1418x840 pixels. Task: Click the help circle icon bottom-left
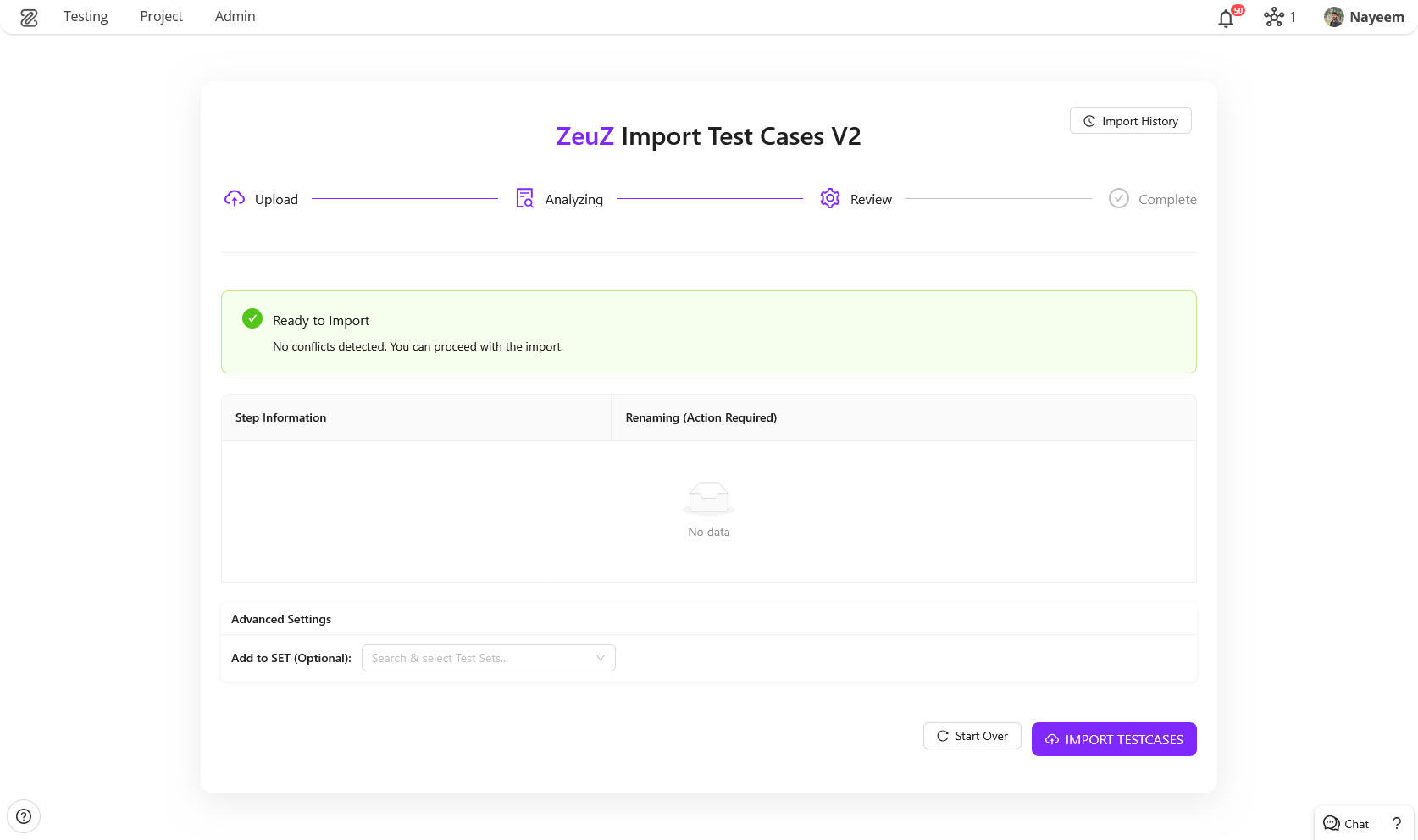pyautogui.click(x=24, y=816)
